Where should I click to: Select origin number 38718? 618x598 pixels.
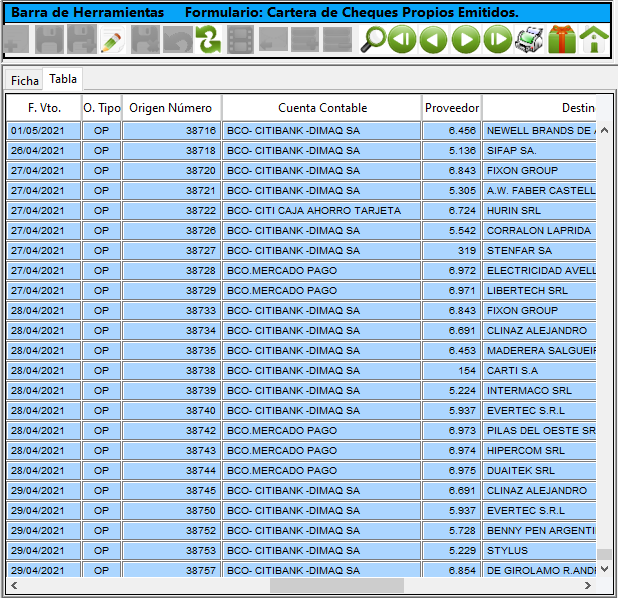(172, 151)
